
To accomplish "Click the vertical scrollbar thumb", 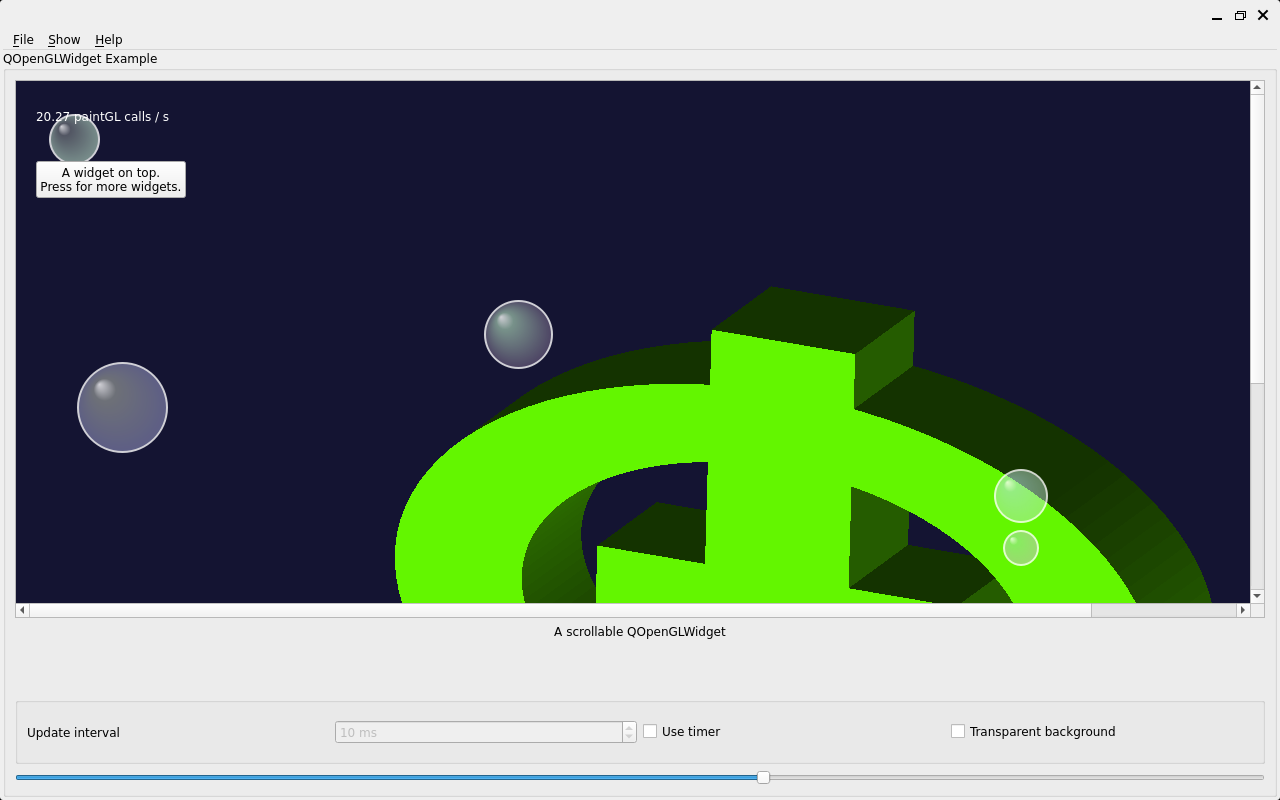I will coord(1257,238).
